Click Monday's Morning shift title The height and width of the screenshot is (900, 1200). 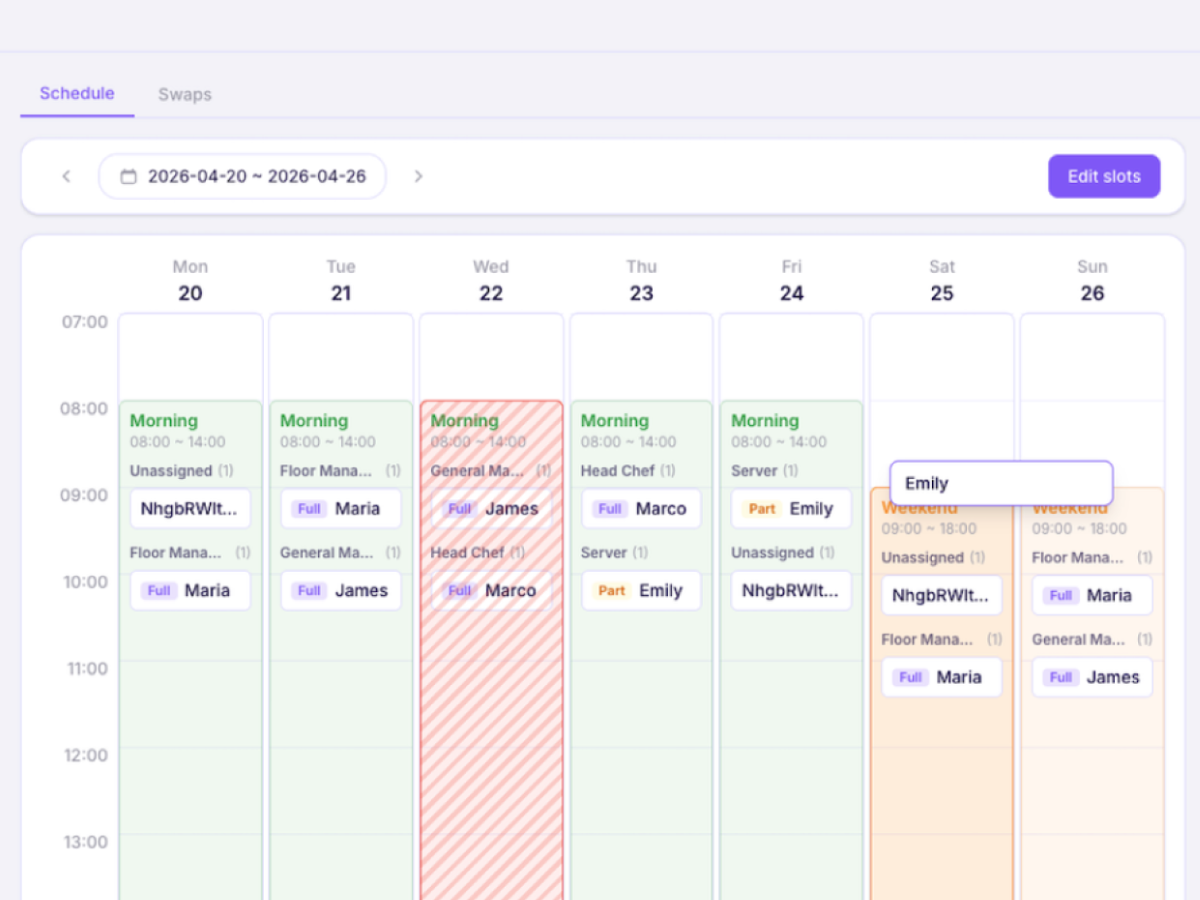tap(164, 421)
